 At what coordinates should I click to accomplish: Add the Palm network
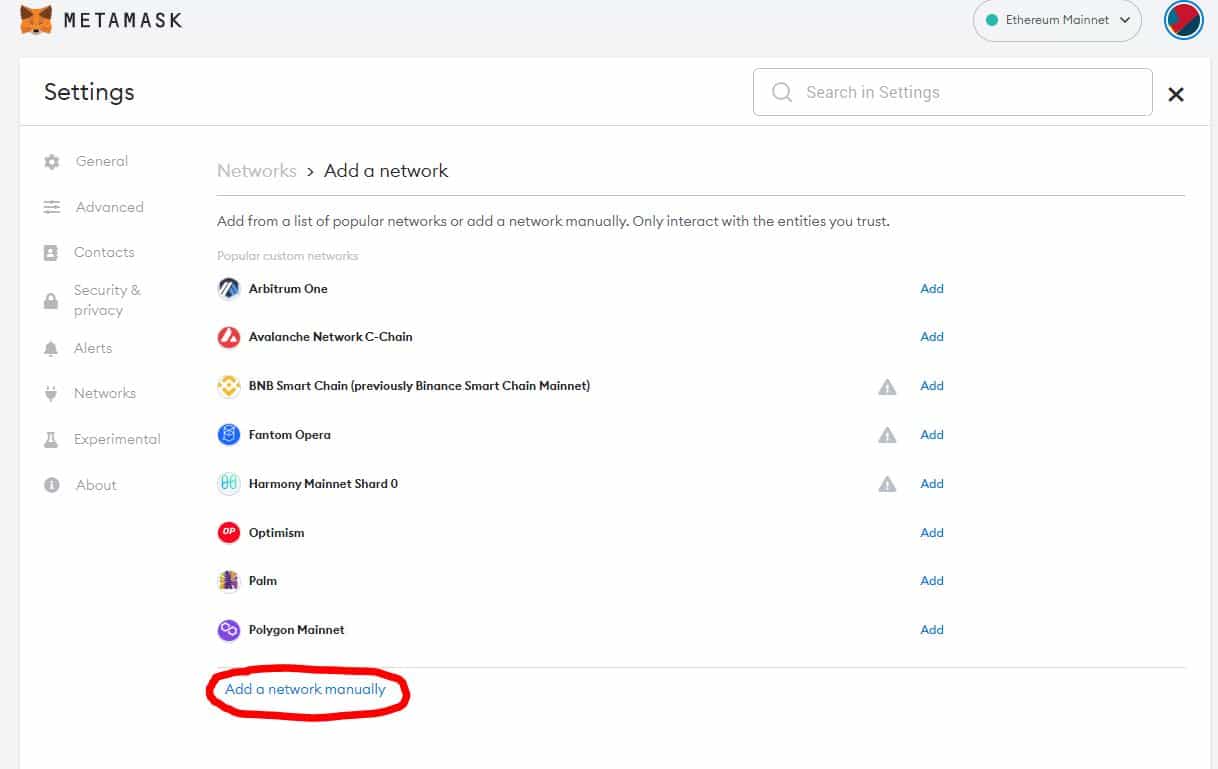[932, 581]
